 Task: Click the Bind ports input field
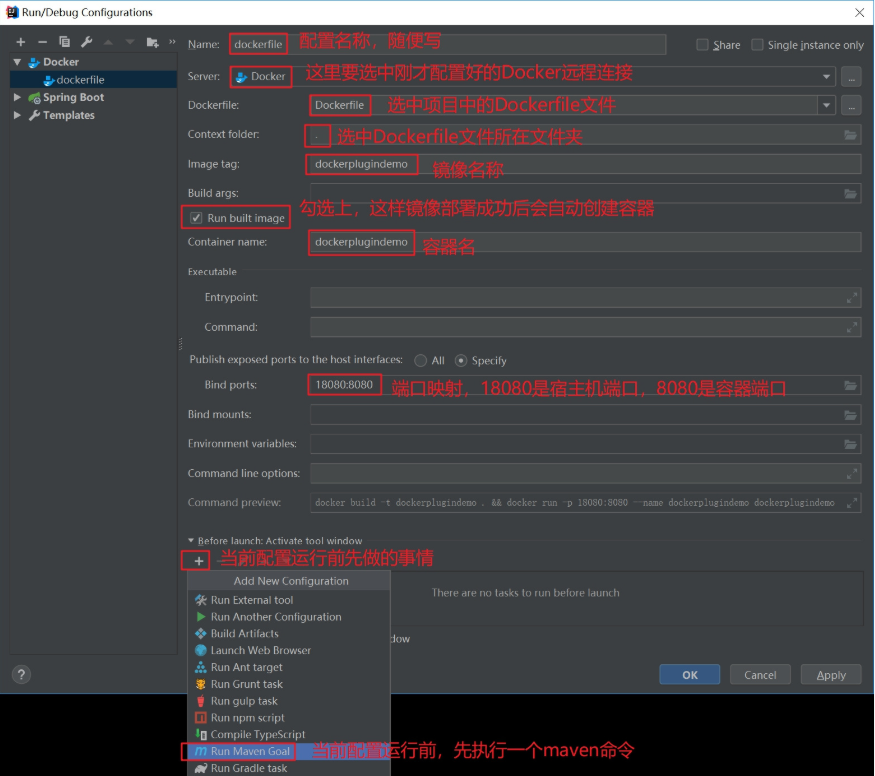click(344, 384)
